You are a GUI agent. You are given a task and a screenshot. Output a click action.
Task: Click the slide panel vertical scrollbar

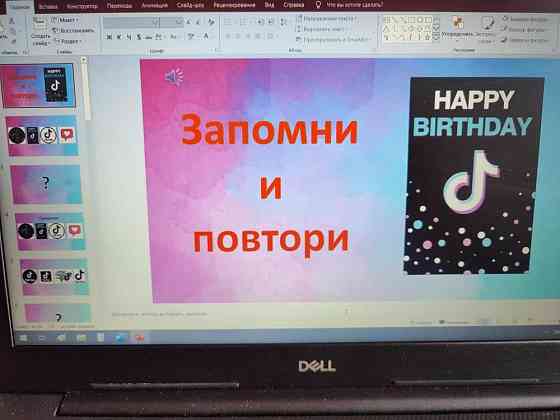[86, 89]
